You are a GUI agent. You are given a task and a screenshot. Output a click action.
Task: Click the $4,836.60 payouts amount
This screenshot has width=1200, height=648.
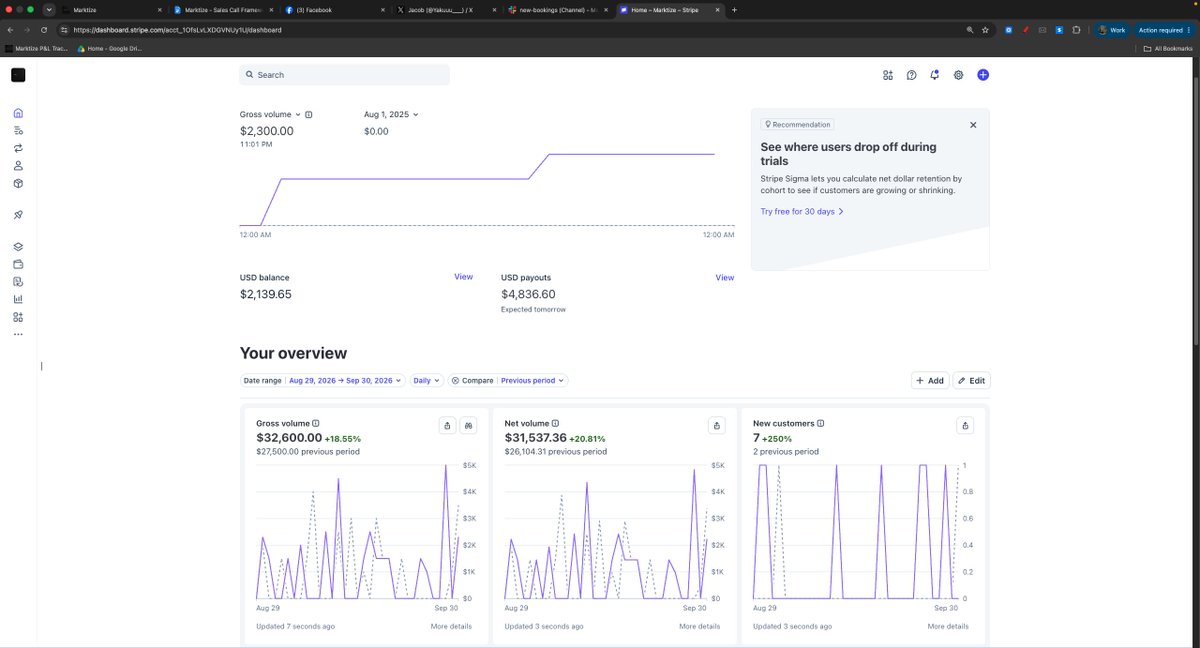[x=528, y=295]
